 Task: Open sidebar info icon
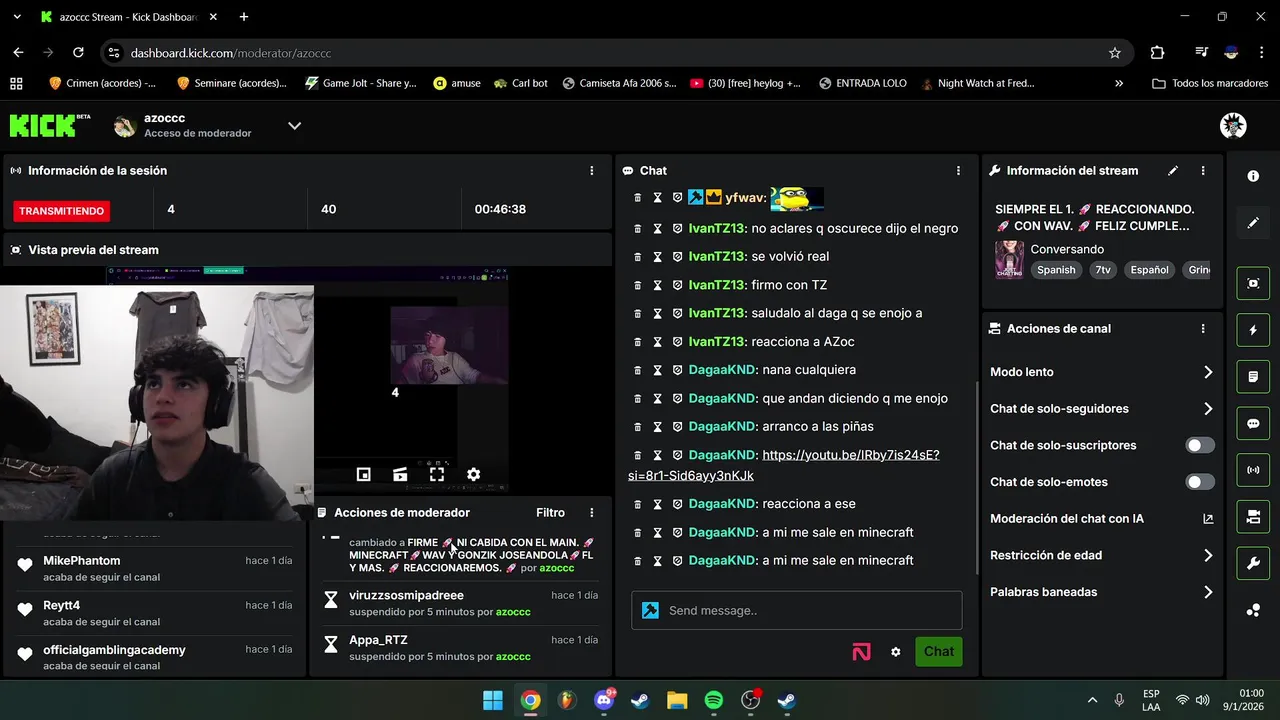pyautogui.click(x=1253, y=176)
